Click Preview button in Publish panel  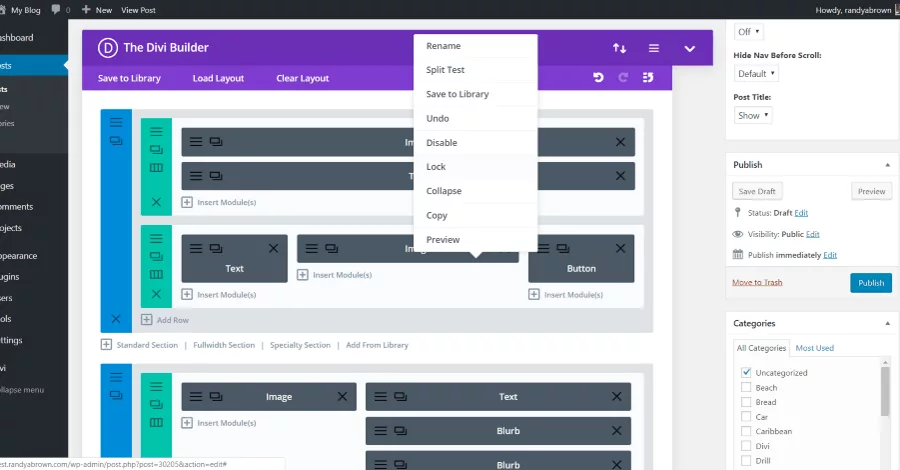coord(871,191)
